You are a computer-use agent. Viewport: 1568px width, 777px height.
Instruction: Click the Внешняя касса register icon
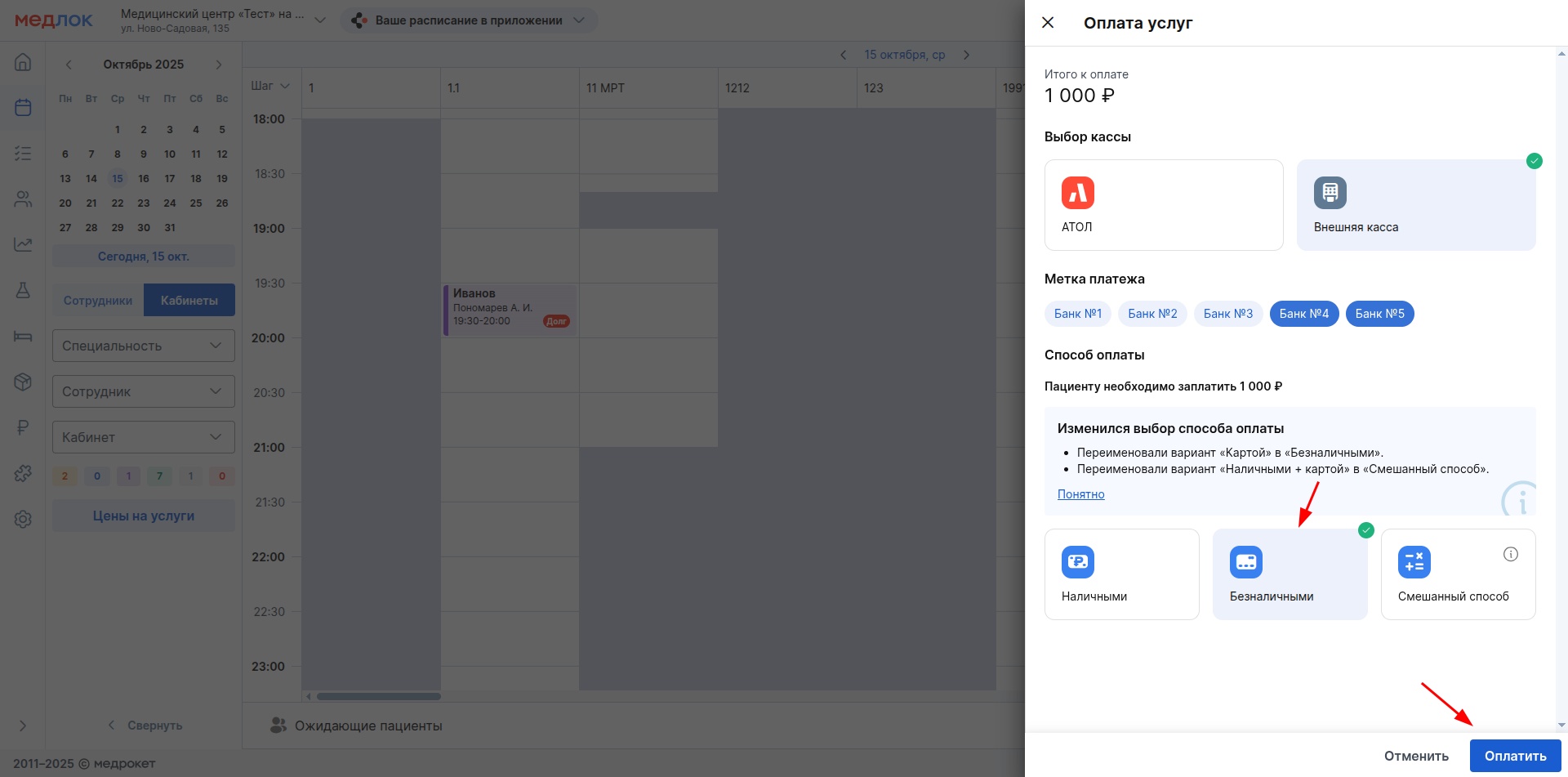click(1330, 193)
